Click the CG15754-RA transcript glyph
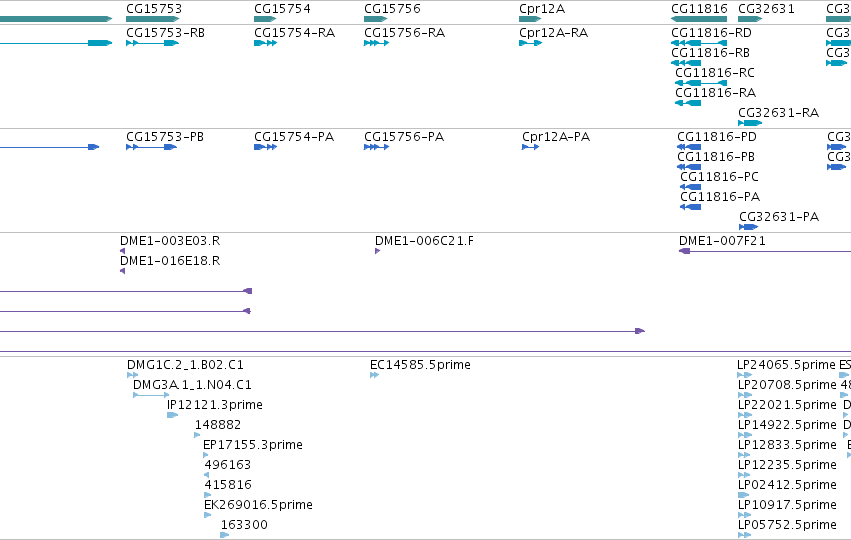The height and width of the screenshot is (540, 851). click(265, 43)
